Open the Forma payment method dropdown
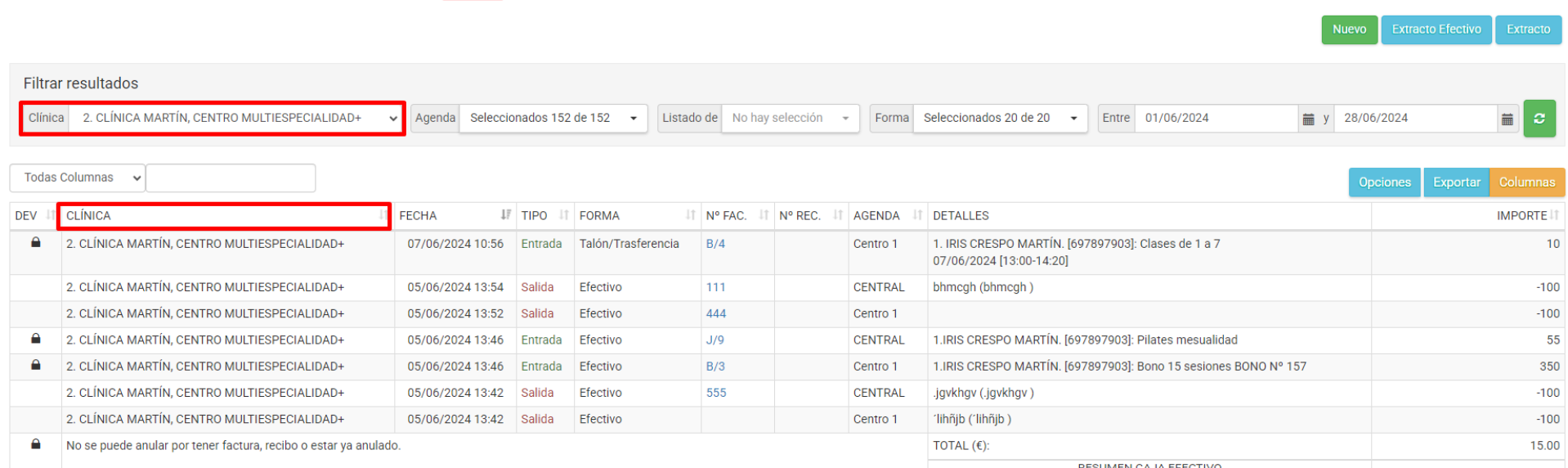1568x468 pixels. [x=999, y=119]
